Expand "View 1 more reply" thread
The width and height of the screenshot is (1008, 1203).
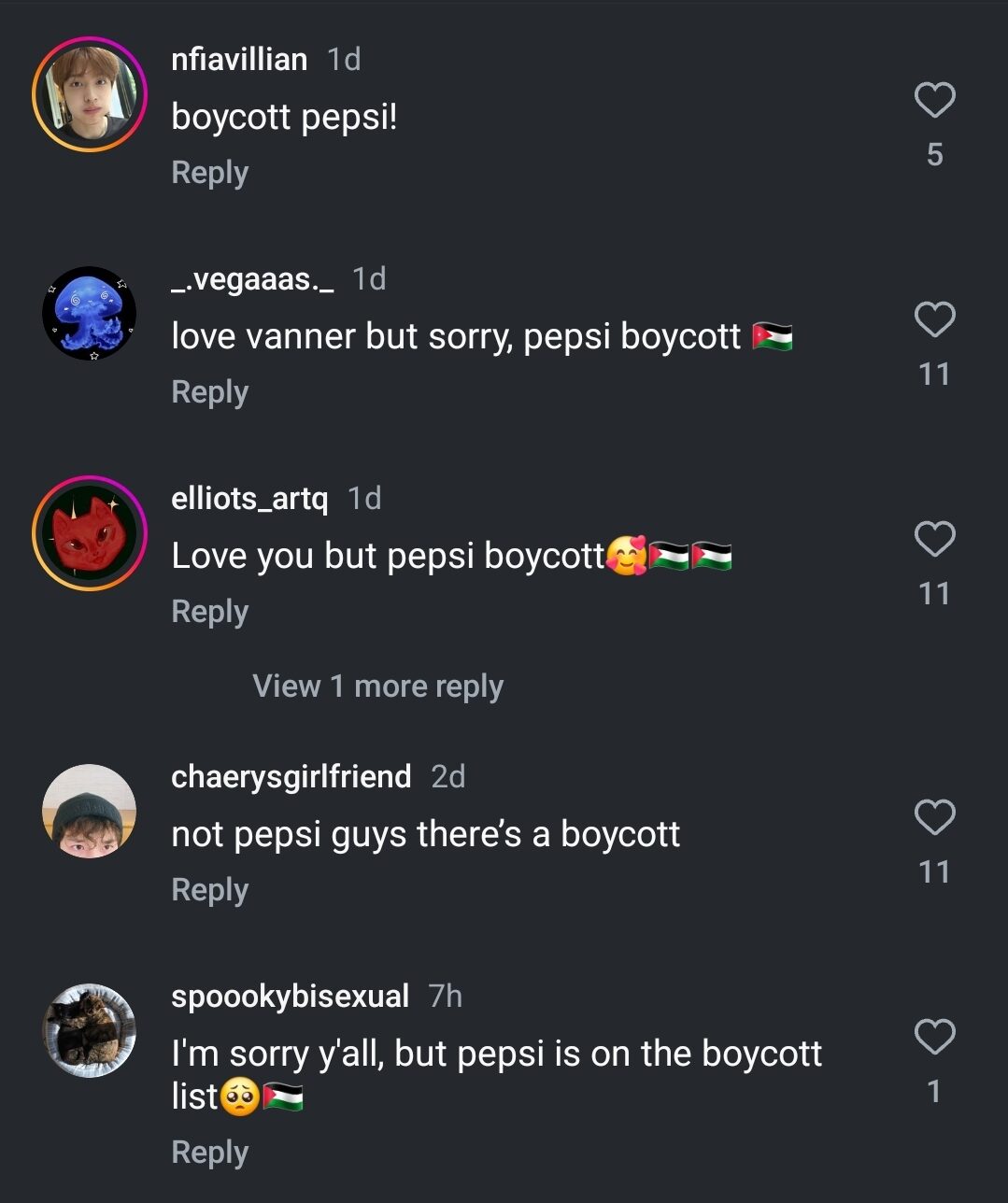pos(377,686)
